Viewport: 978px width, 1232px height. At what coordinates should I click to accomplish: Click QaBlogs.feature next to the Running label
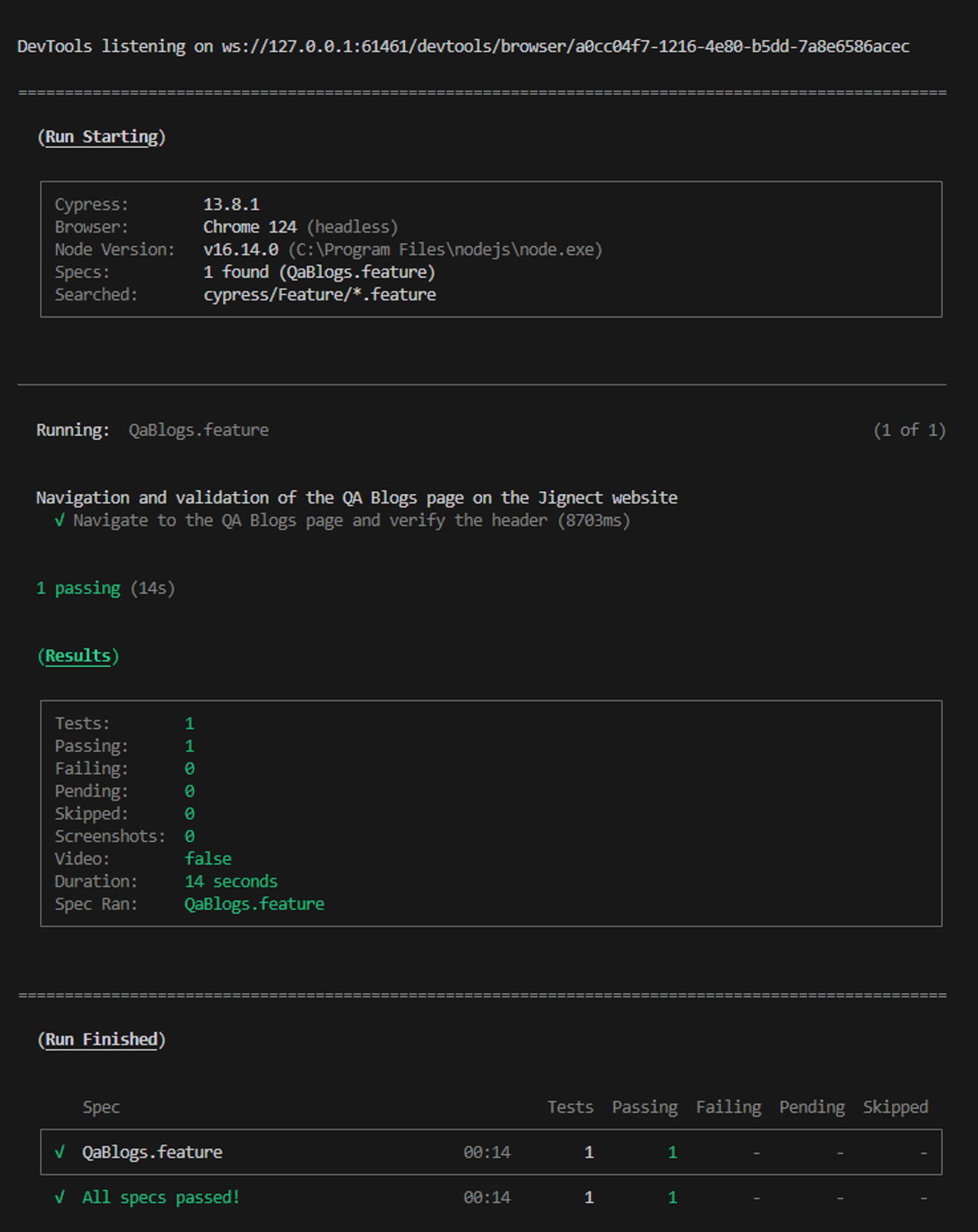(198, 430)
